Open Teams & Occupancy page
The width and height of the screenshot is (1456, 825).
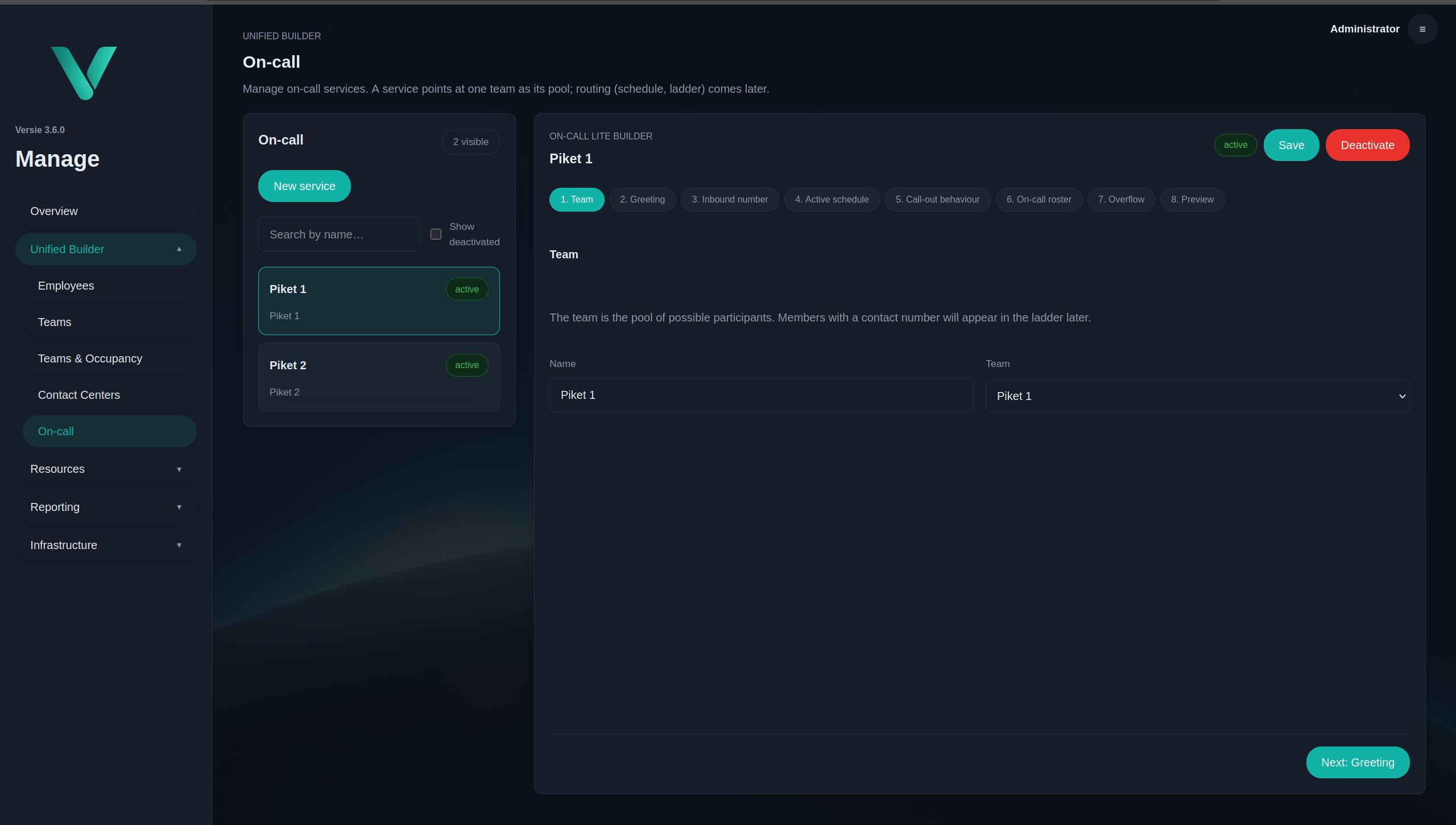(x=109, y=358)
